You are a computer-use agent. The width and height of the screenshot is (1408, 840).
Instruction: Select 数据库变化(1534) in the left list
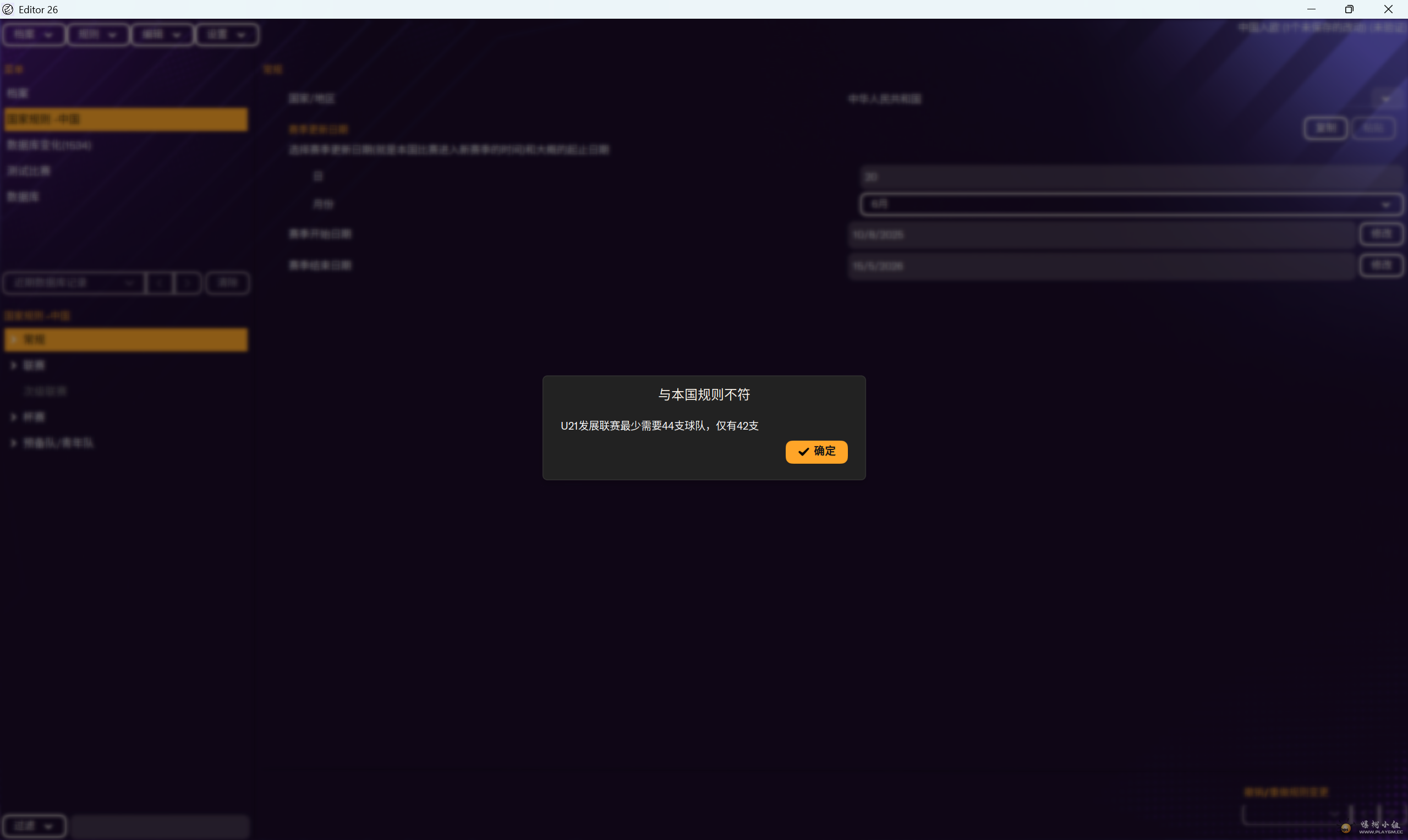point(50,145)
